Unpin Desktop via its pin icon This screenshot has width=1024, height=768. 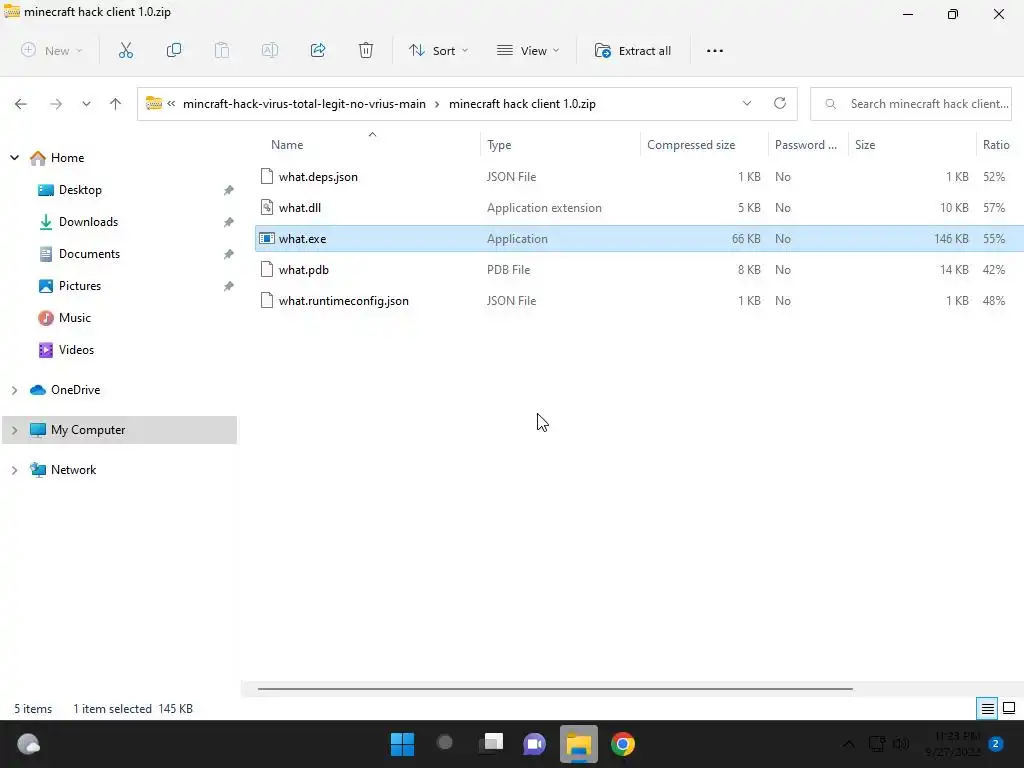click(229, 190)
